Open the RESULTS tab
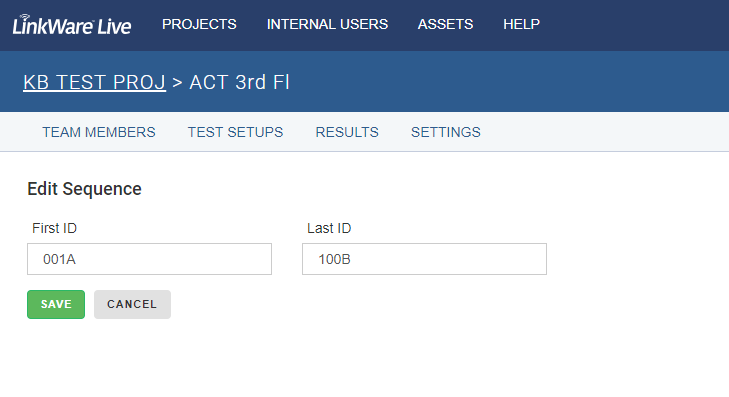 click(x=347, y=132)
